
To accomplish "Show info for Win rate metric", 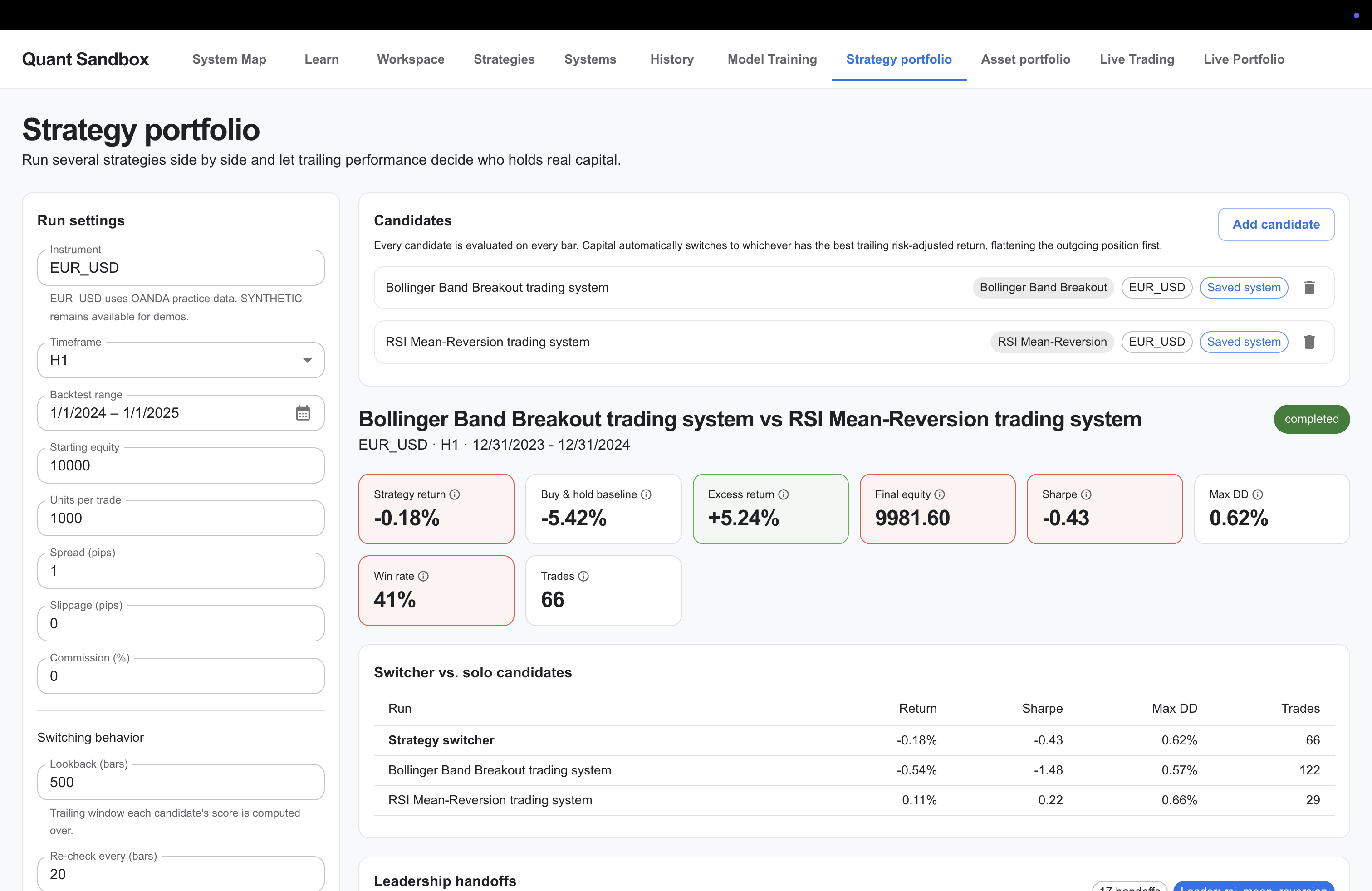I will pyautogui.click(x=423, y=576).
